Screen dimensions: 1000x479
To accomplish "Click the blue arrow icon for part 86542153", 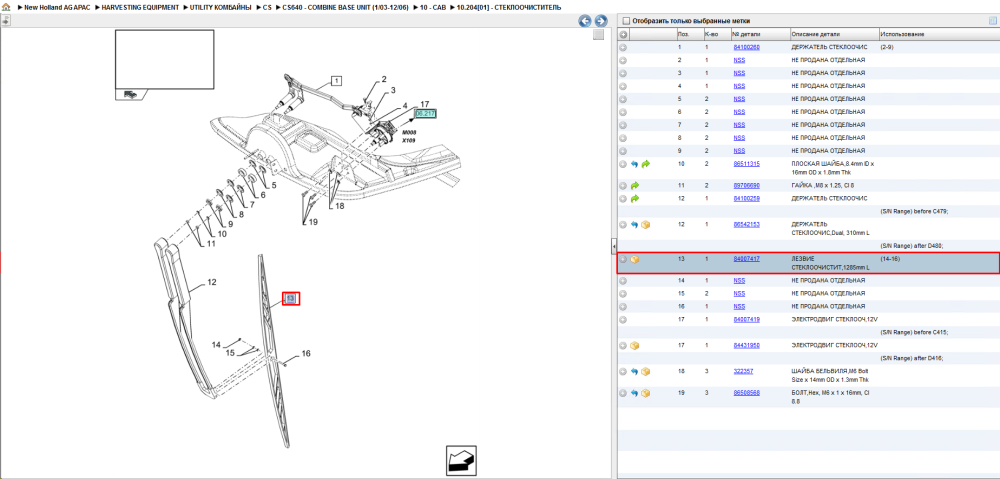I will pos(635,225).
